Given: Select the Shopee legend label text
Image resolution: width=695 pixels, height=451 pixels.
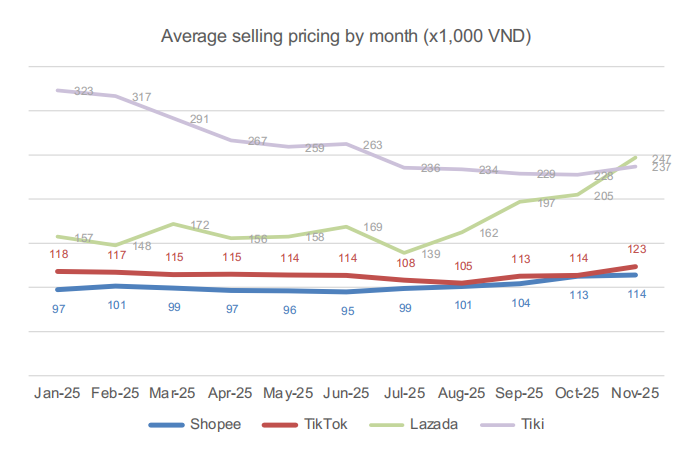Looking at the screenshot, I should pyautogui.click(x=216, y=424).
